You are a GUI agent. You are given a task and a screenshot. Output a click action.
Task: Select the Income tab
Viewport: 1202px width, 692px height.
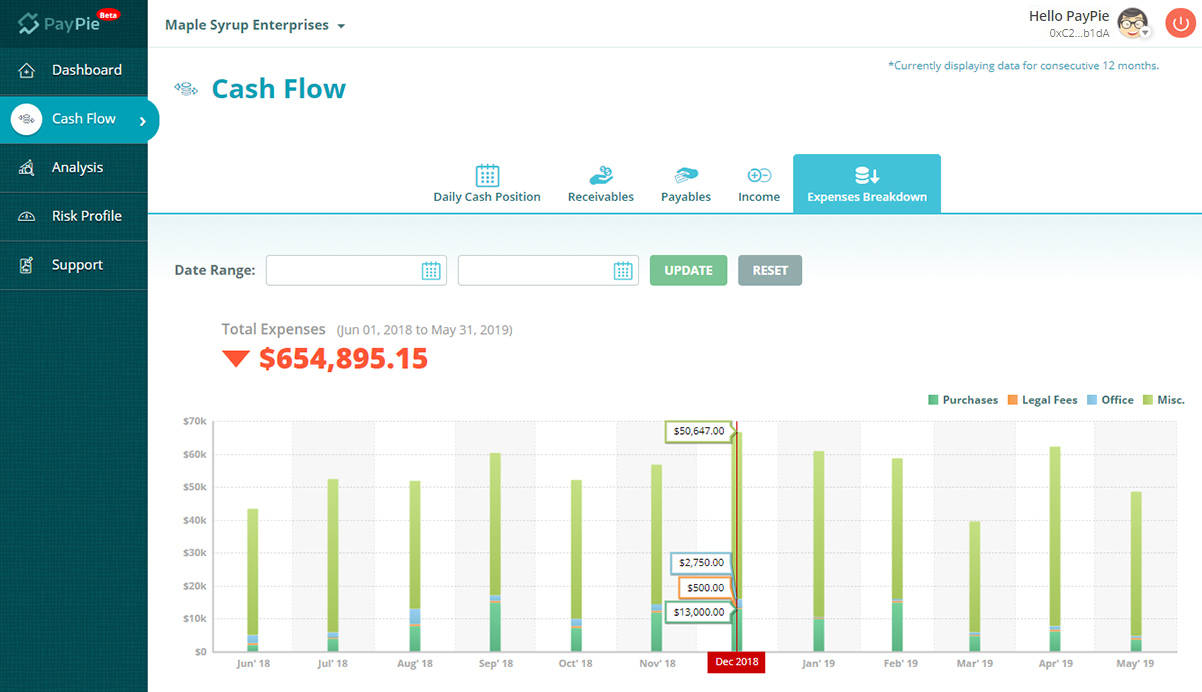click(759, 183)
